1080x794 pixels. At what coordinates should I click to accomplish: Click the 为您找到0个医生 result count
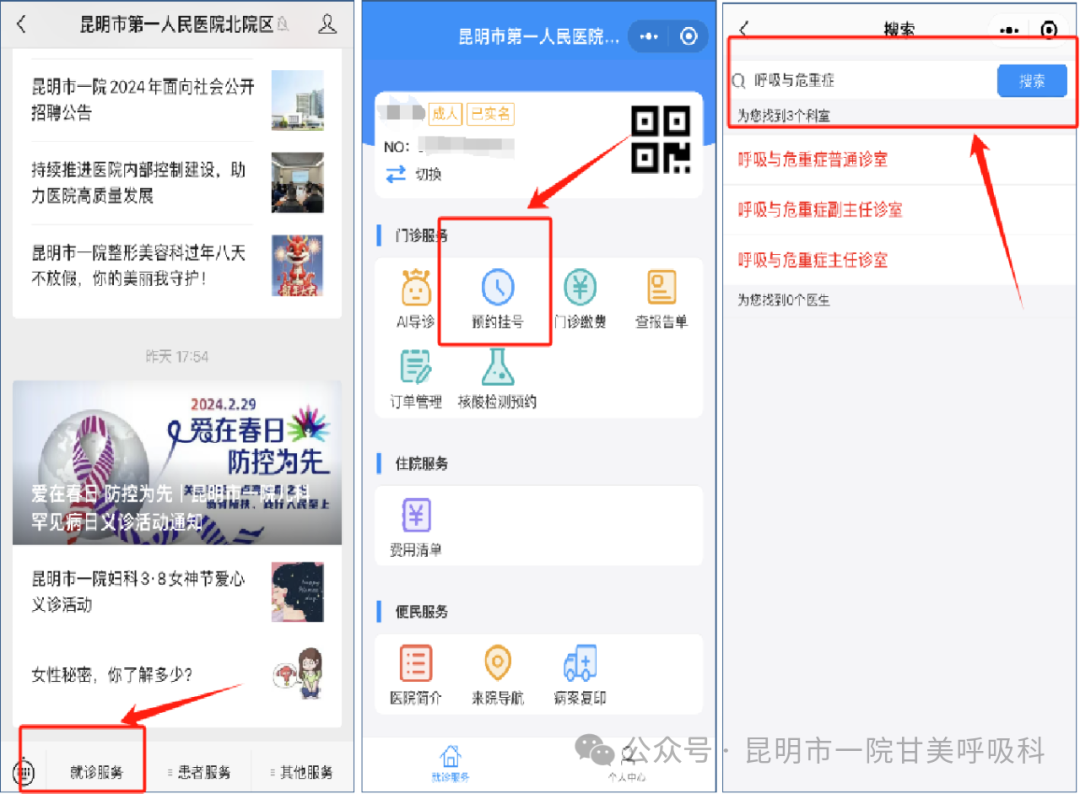tap(783, 300)
